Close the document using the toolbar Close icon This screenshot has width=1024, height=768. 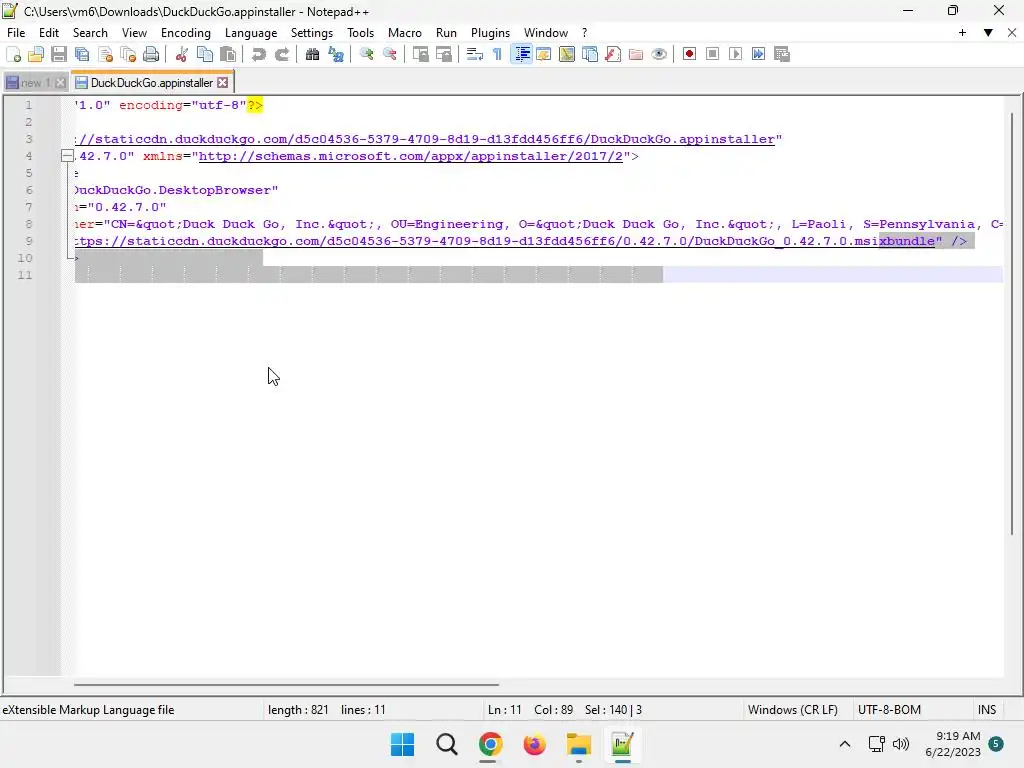pyautogui.click(x=105, y=54)
